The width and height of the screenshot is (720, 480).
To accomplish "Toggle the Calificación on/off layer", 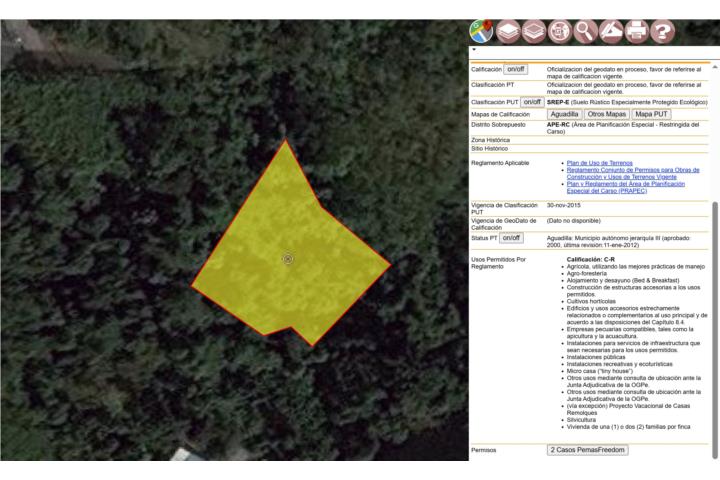I will point(515,70).
